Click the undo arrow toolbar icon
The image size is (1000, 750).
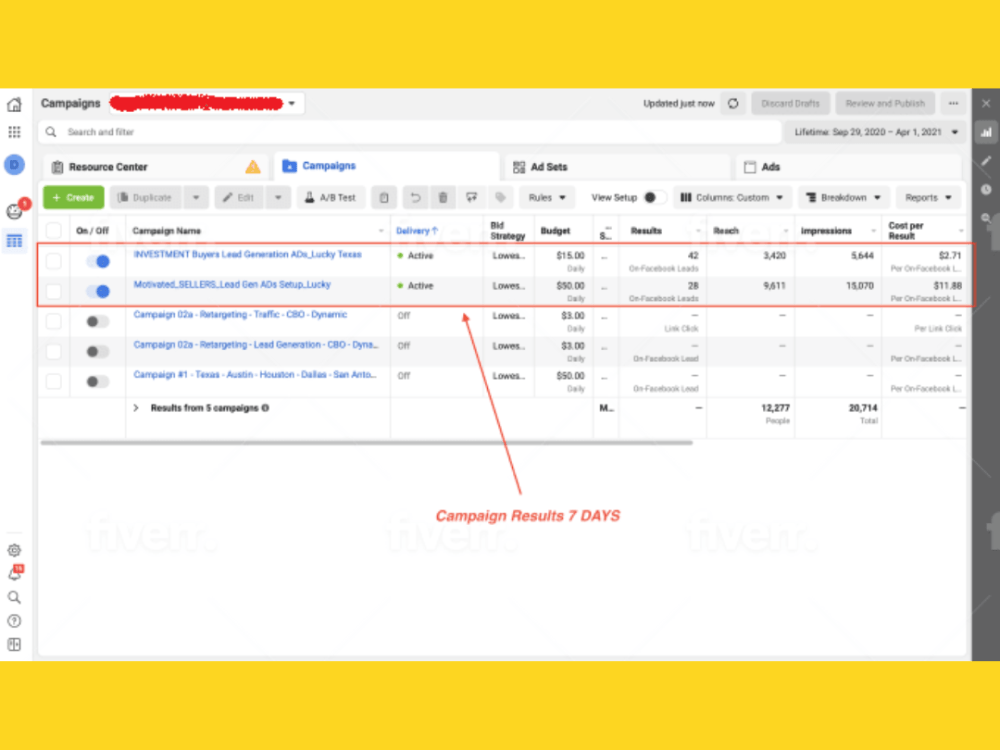click(415, 198)
